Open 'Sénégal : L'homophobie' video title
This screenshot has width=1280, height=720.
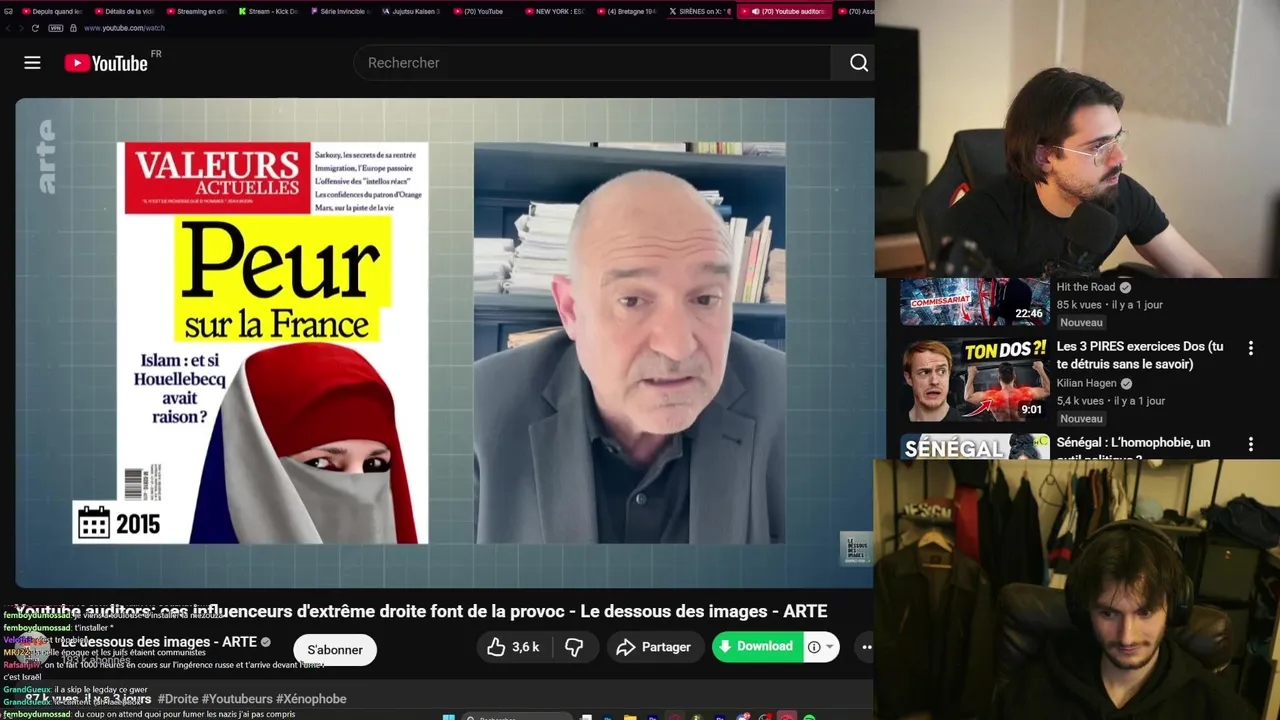point(1134,449)
